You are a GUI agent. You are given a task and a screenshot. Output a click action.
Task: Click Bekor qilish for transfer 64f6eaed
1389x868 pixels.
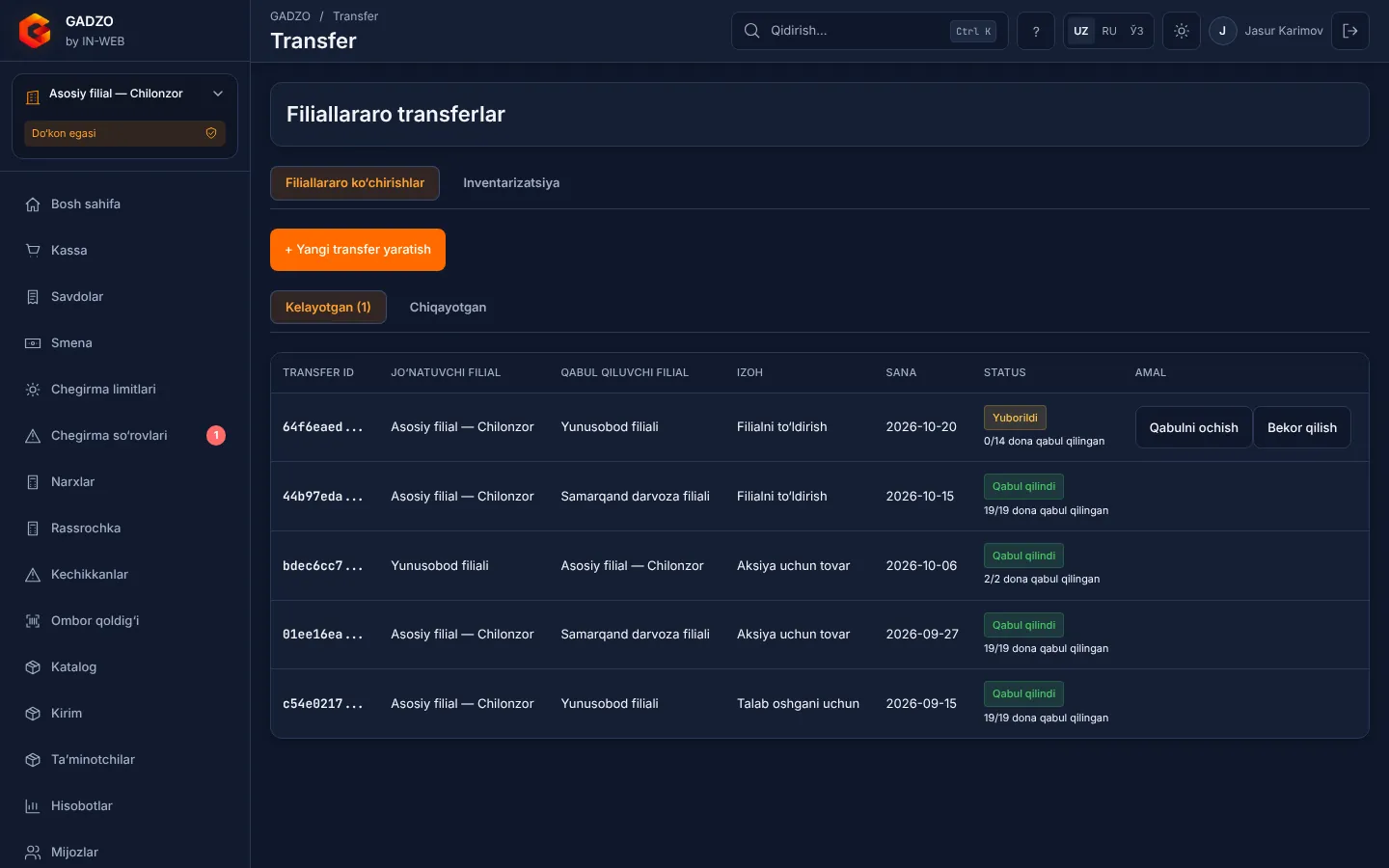click(x=1302, y=427)
